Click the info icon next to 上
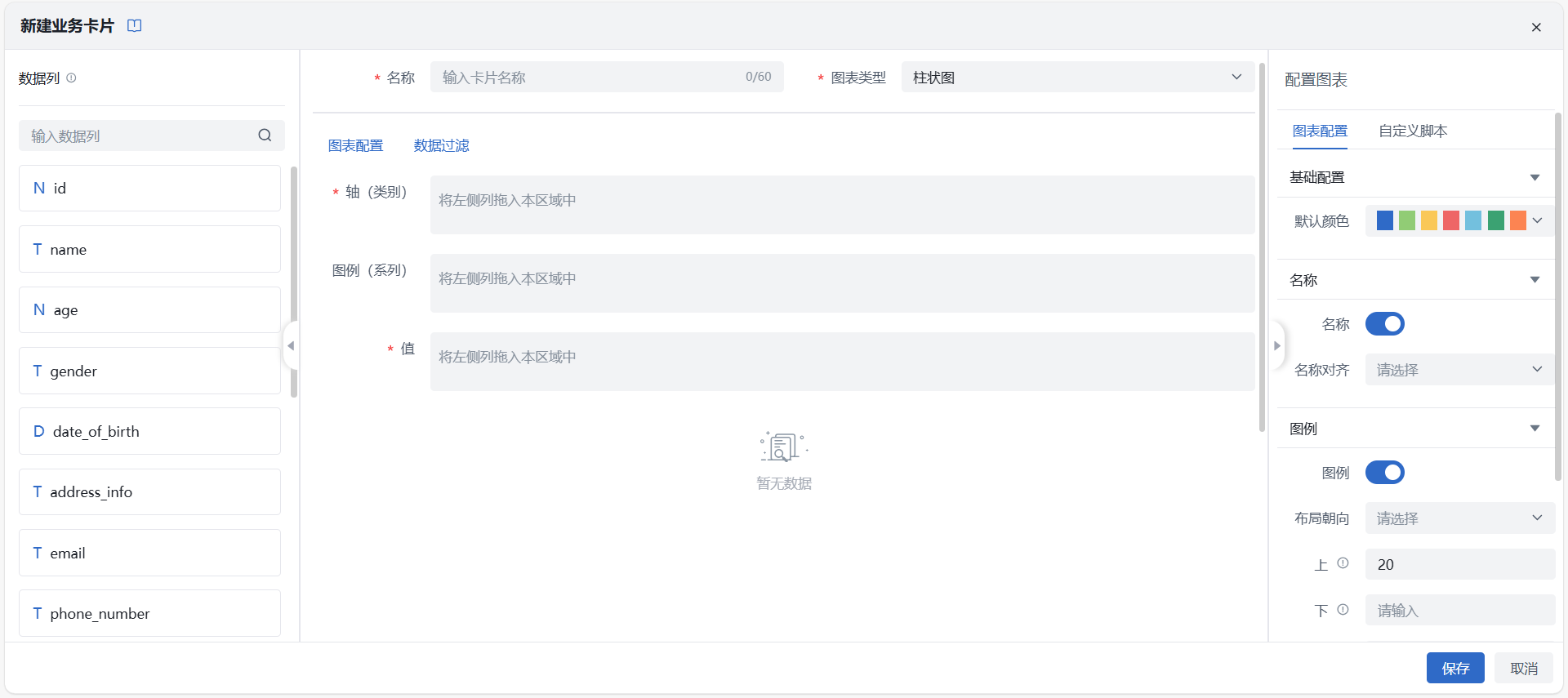 tap(1343, 563)
